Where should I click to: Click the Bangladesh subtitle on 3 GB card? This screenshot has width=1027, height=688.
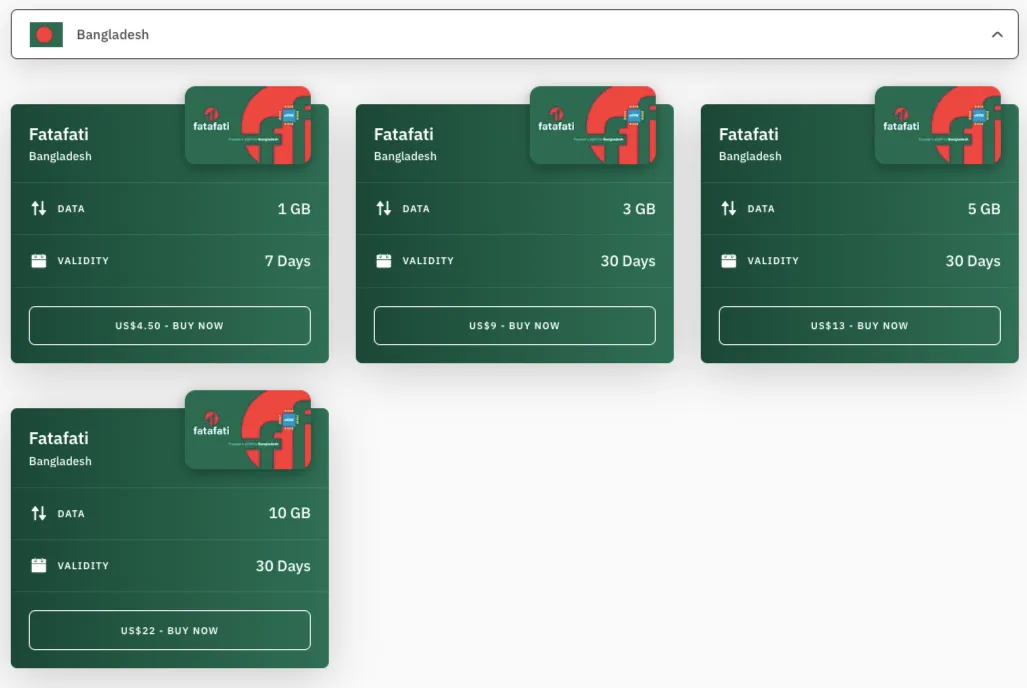405,156
